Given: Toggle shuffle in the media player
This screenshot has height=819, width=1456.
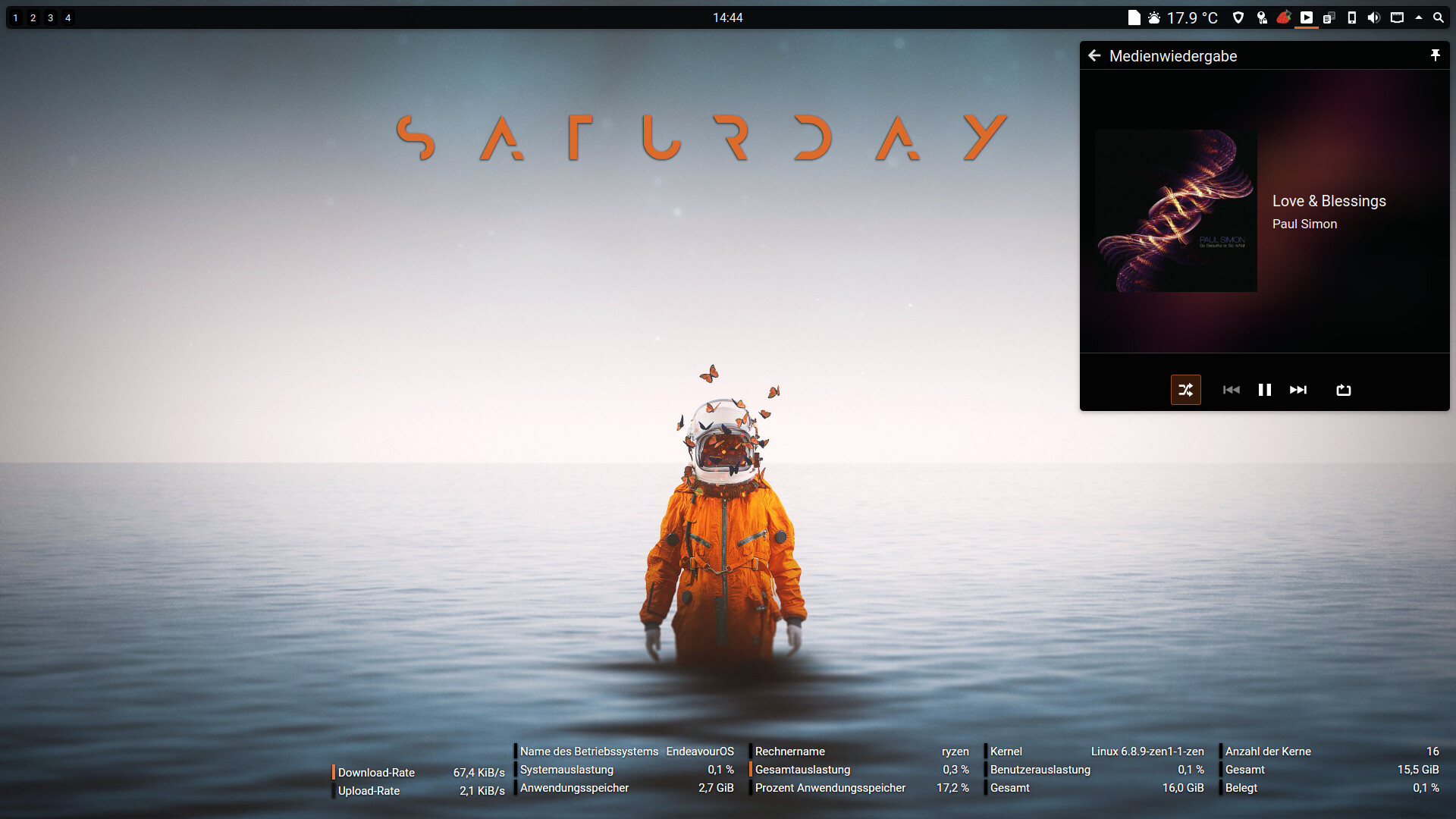Looking at the screenshot, I should [x=1185, y=390].
